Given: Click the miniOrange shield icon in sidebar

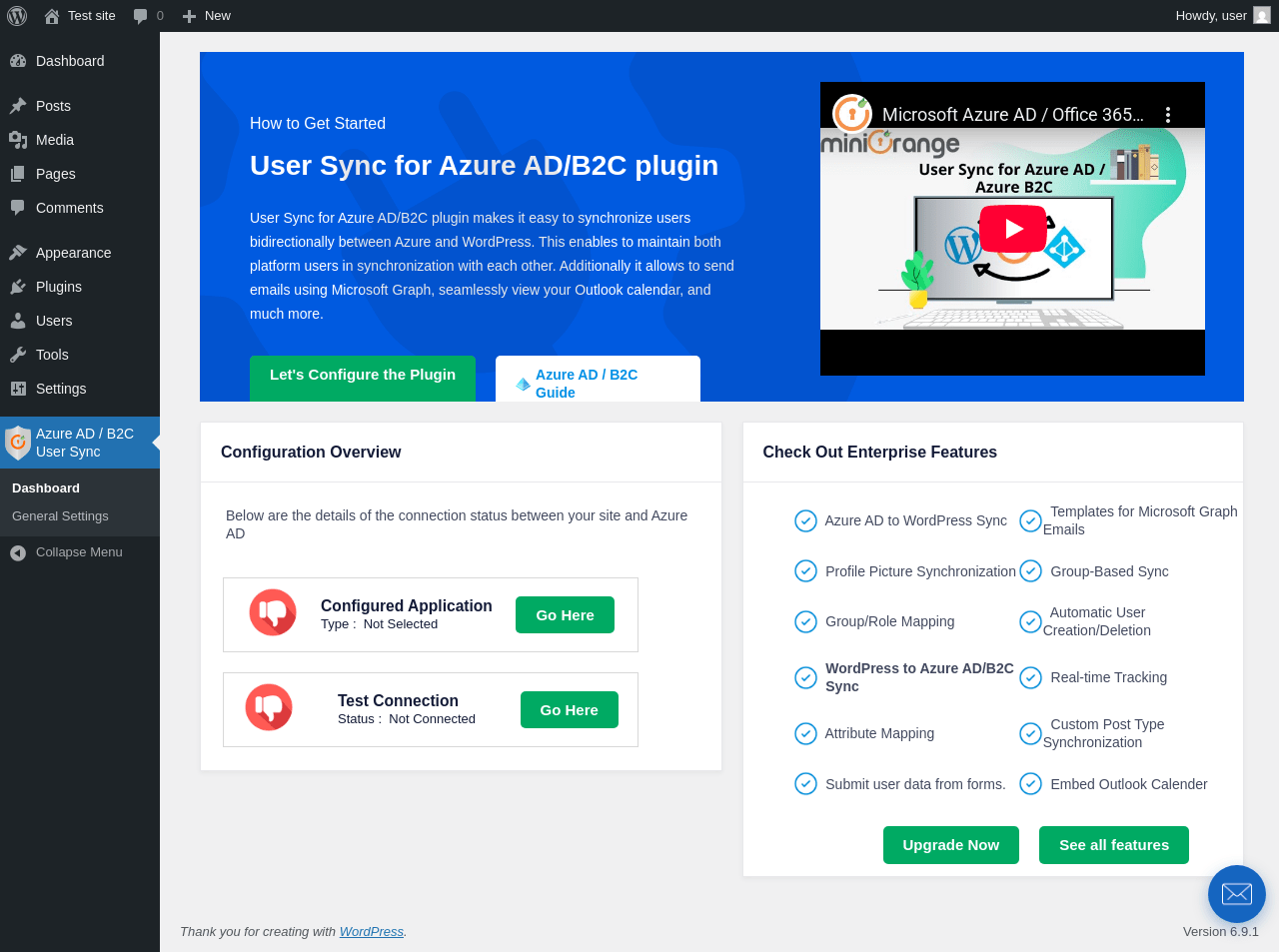Looking at the screenshot, I should click(18, 443).
